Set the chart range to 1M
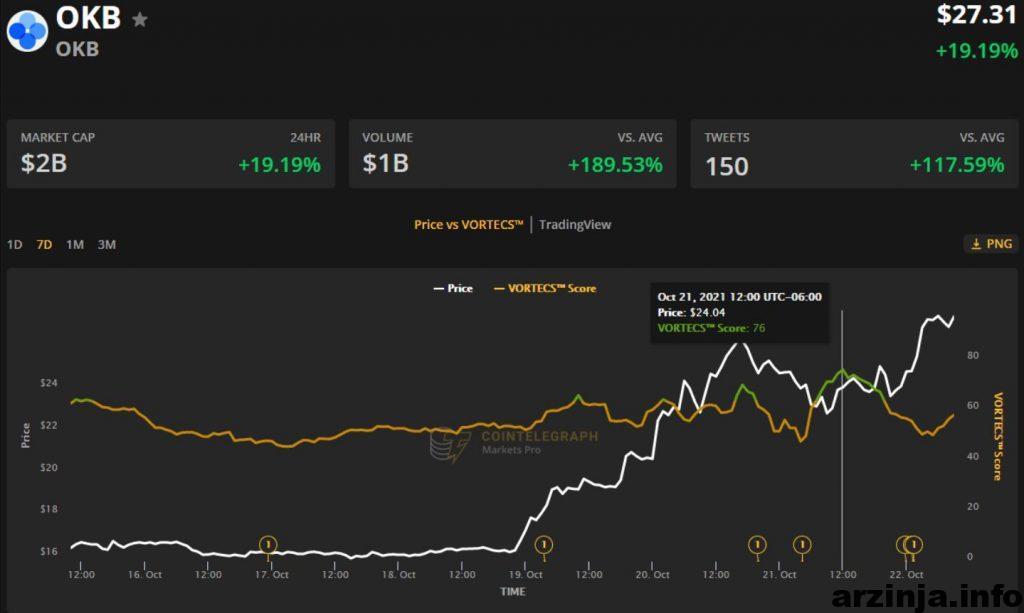This screenshot has width=1024, height=613. (75, 245)
